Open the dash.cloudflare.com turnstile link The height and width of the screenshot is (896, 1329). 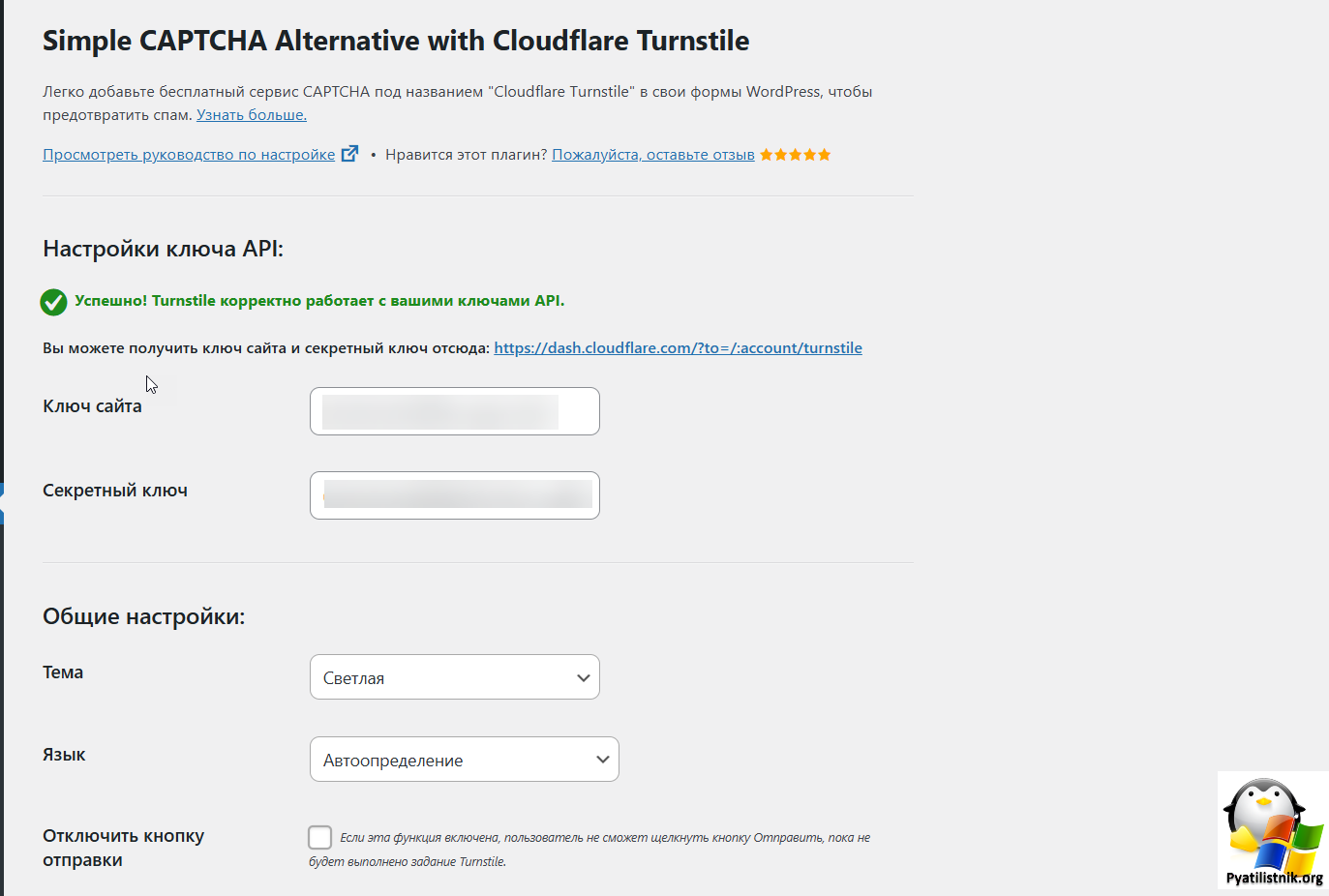(x=678, y=347)
